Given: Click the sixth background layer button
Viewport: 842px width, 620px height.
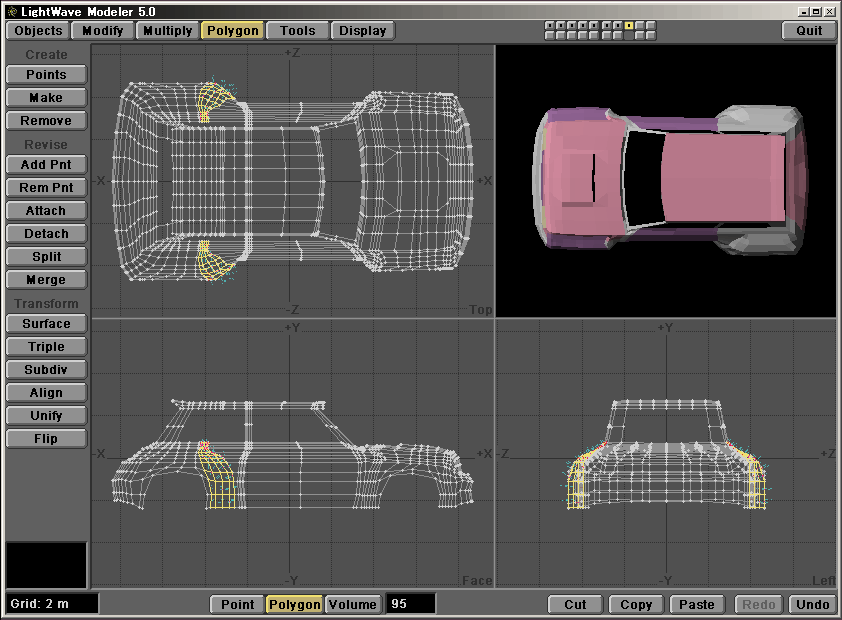Looking at the screenshot, I should tap(606, 36).
